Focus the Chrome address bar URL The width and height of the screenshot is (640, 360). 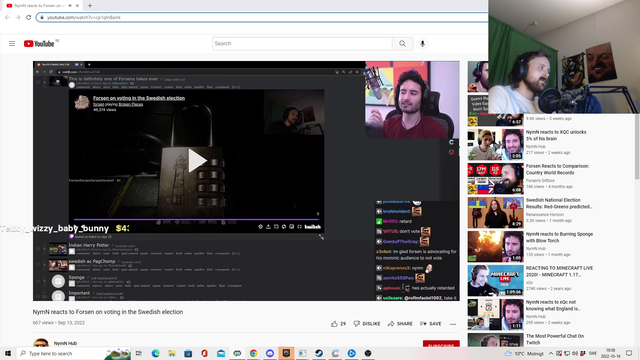[x=261, y=17]
